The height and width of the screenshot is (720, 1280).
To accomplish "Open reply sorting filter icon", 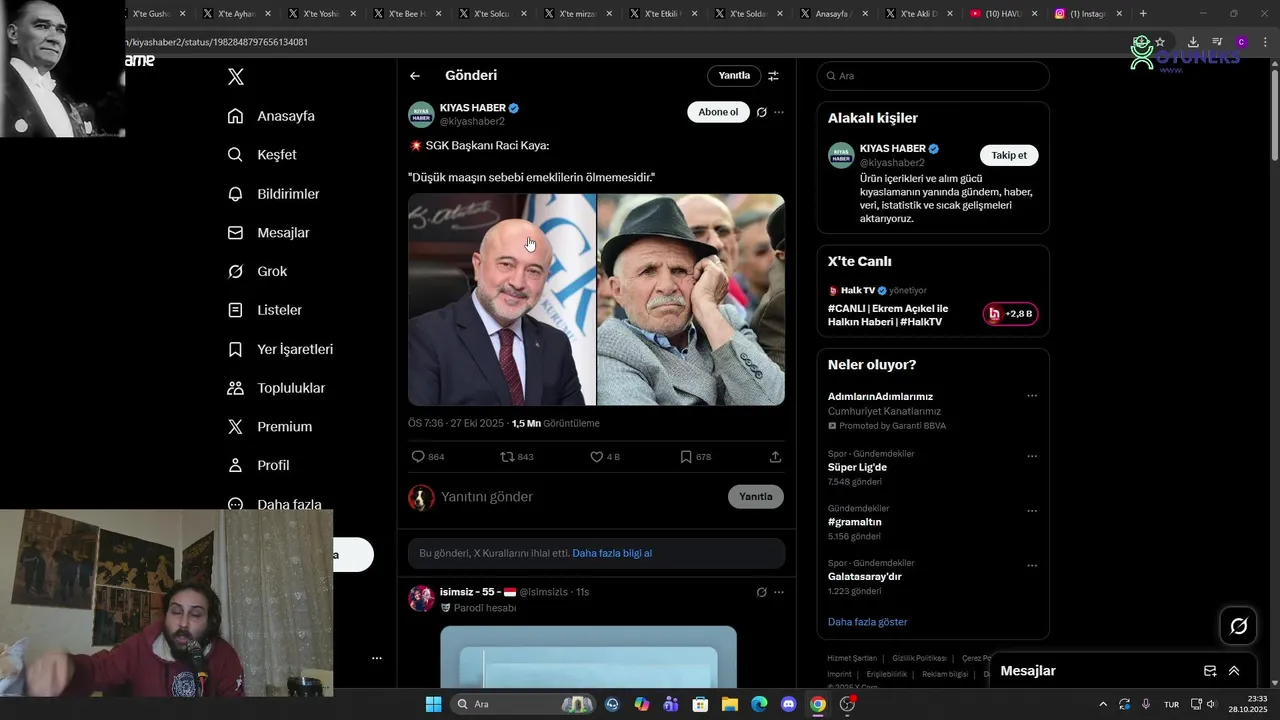I will click(773, 76).
